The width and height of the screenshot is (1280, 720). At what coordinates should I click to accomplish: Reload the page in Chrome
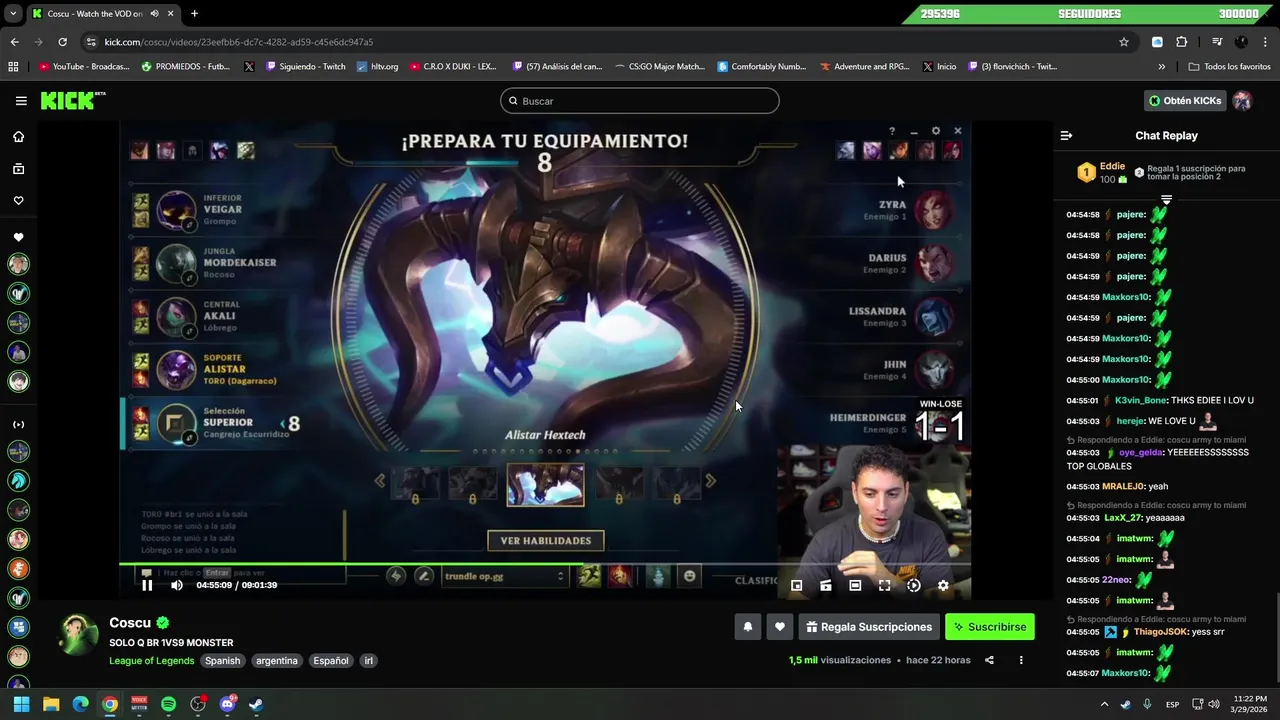(x=62, y=42)
